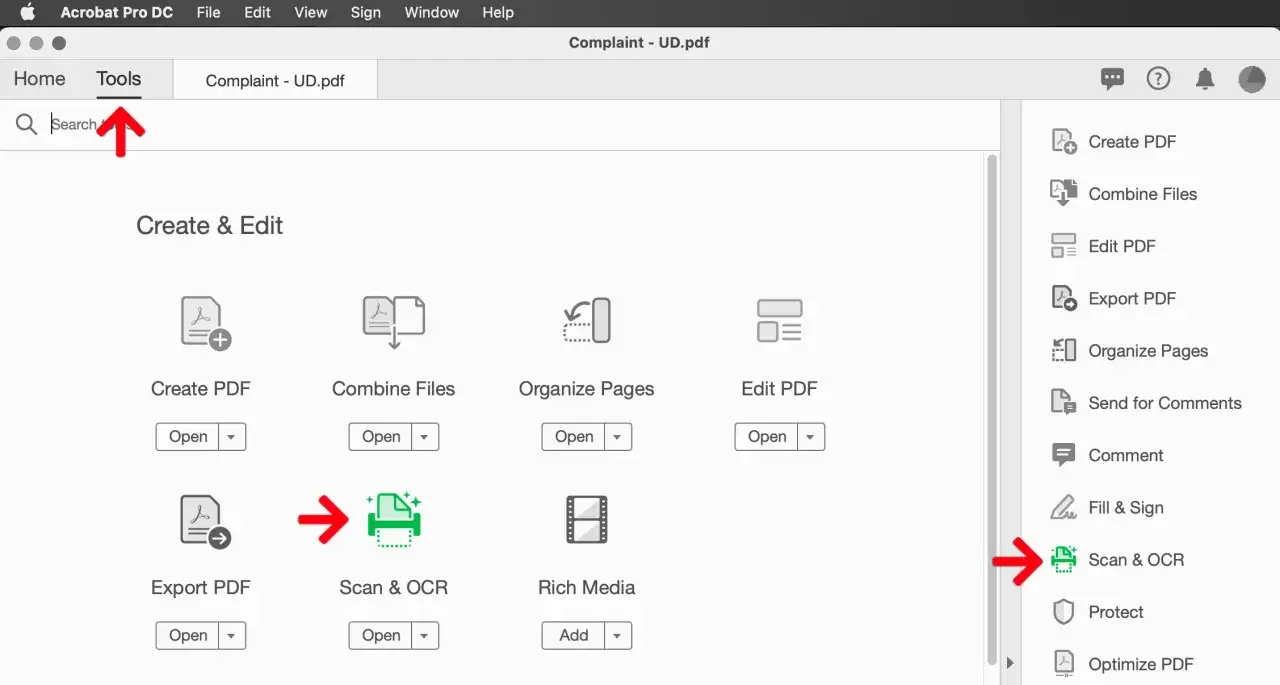This screenshot has height=685, width=1280.
Task: Click Export PDF icon in right sidebar
Action: point(1064,298)
